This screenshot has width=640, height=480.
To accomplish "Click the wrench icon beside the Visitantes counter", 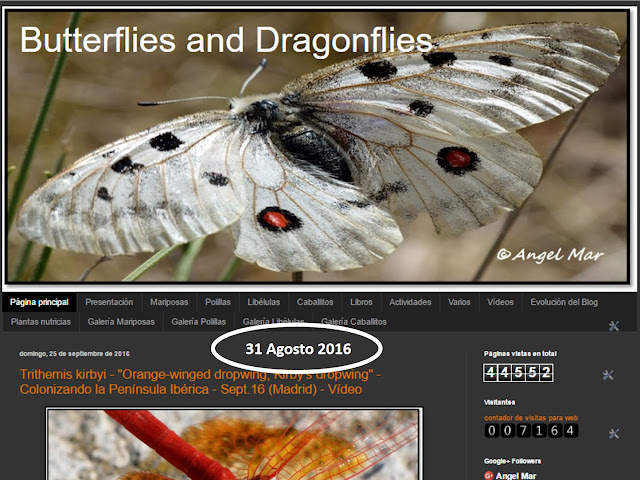I will click(613, 433).
